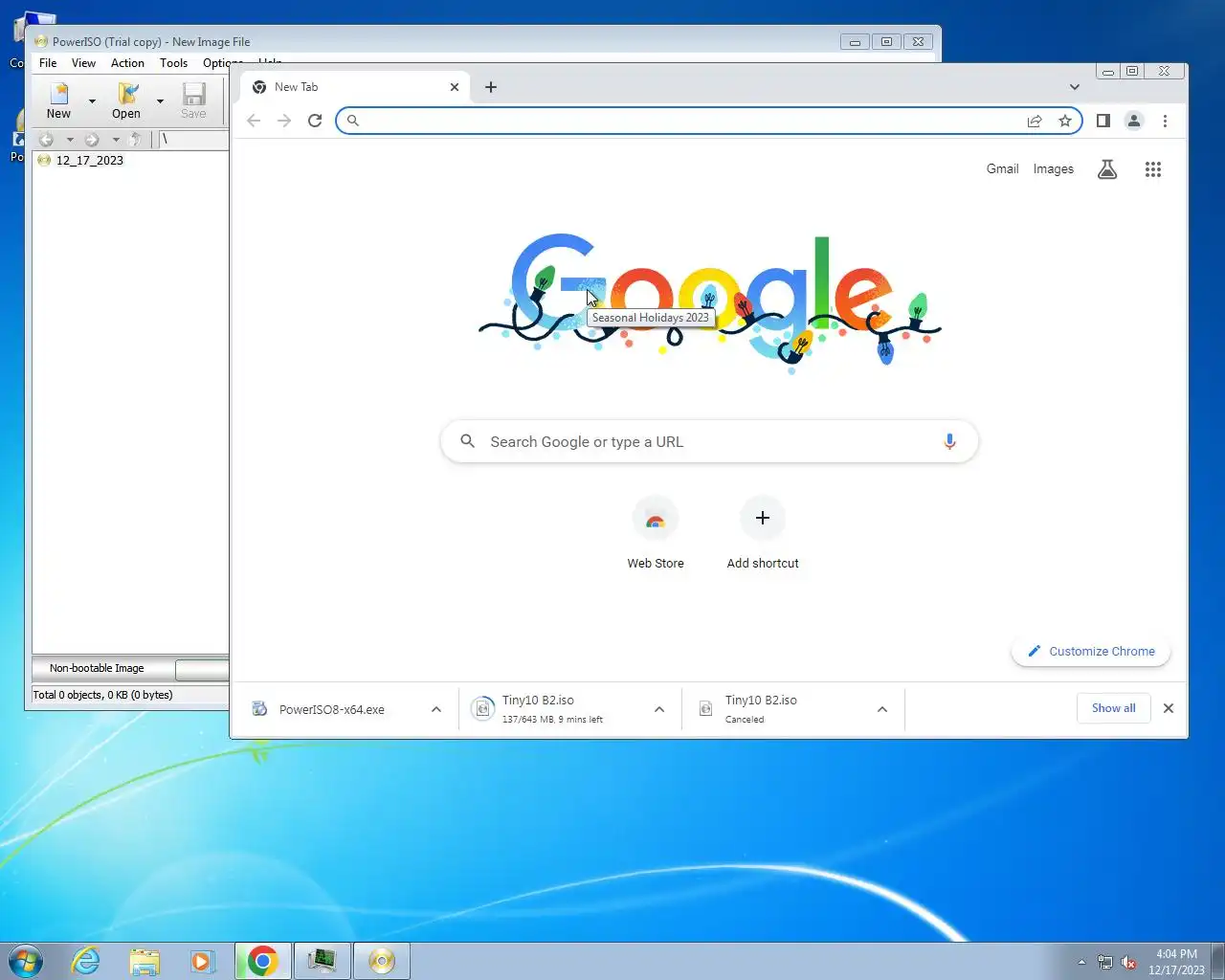Viewport: 1225px width, 980px height.
Task: Click the Search Google or type a URL box
Action: point(709,442)
